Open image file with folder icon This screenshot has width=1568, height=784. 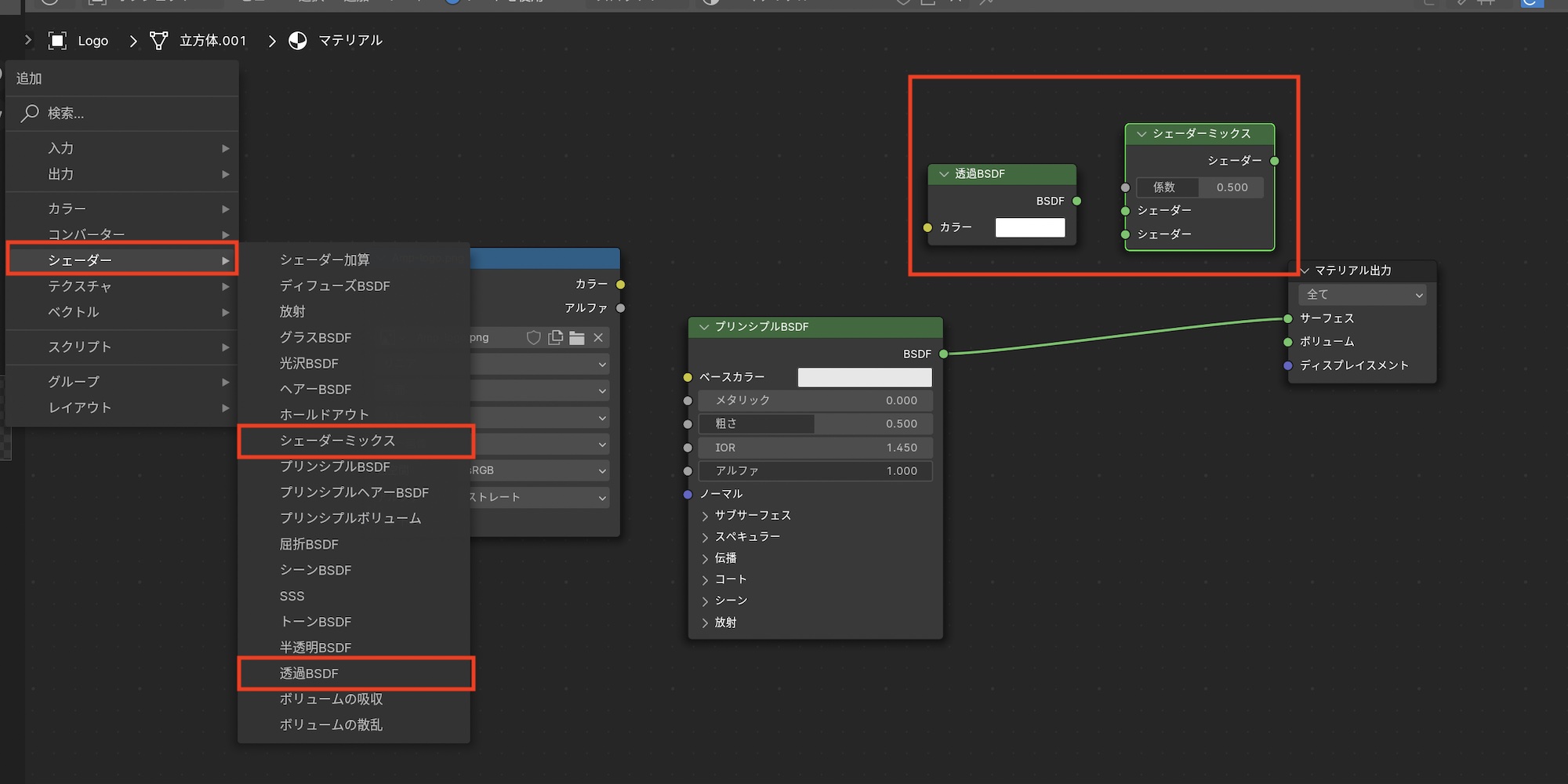pos(577,338)
